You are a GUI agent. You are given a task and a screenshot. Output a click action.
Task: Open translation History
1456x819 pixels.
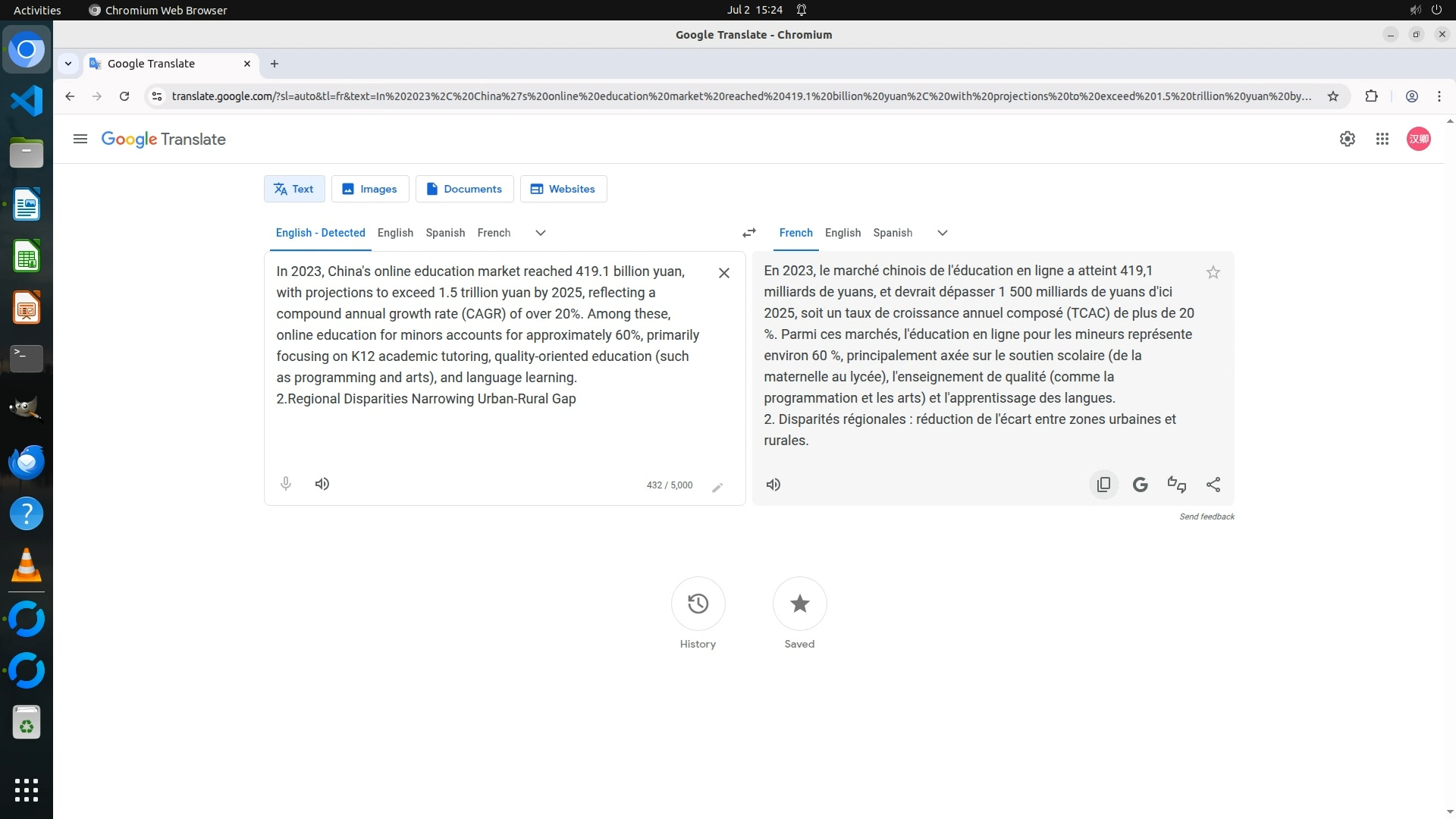[698, 604]
